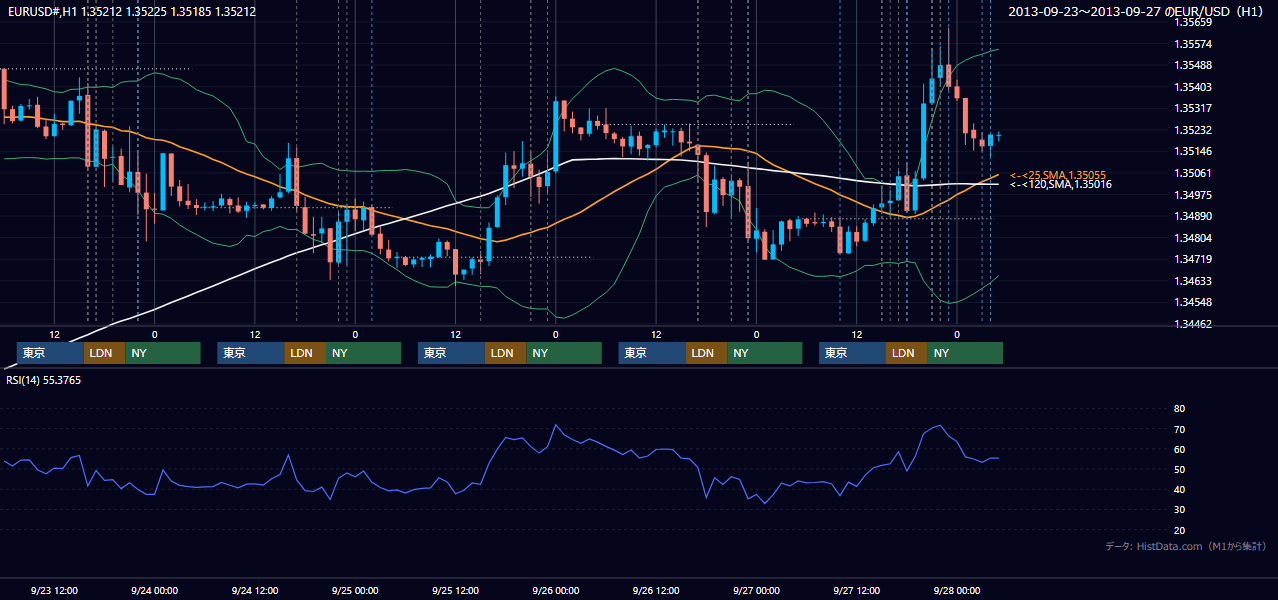Click the 1.35659 price axis label

[x=1193, y=22]
